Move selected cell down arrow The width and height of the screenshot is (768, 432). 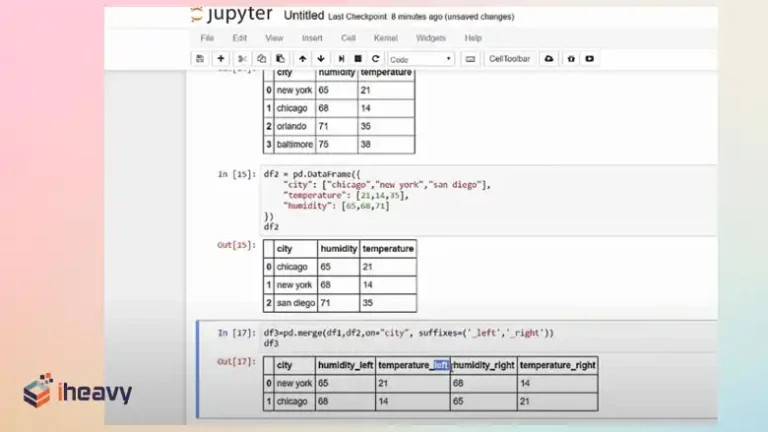[x=320, y=59]
